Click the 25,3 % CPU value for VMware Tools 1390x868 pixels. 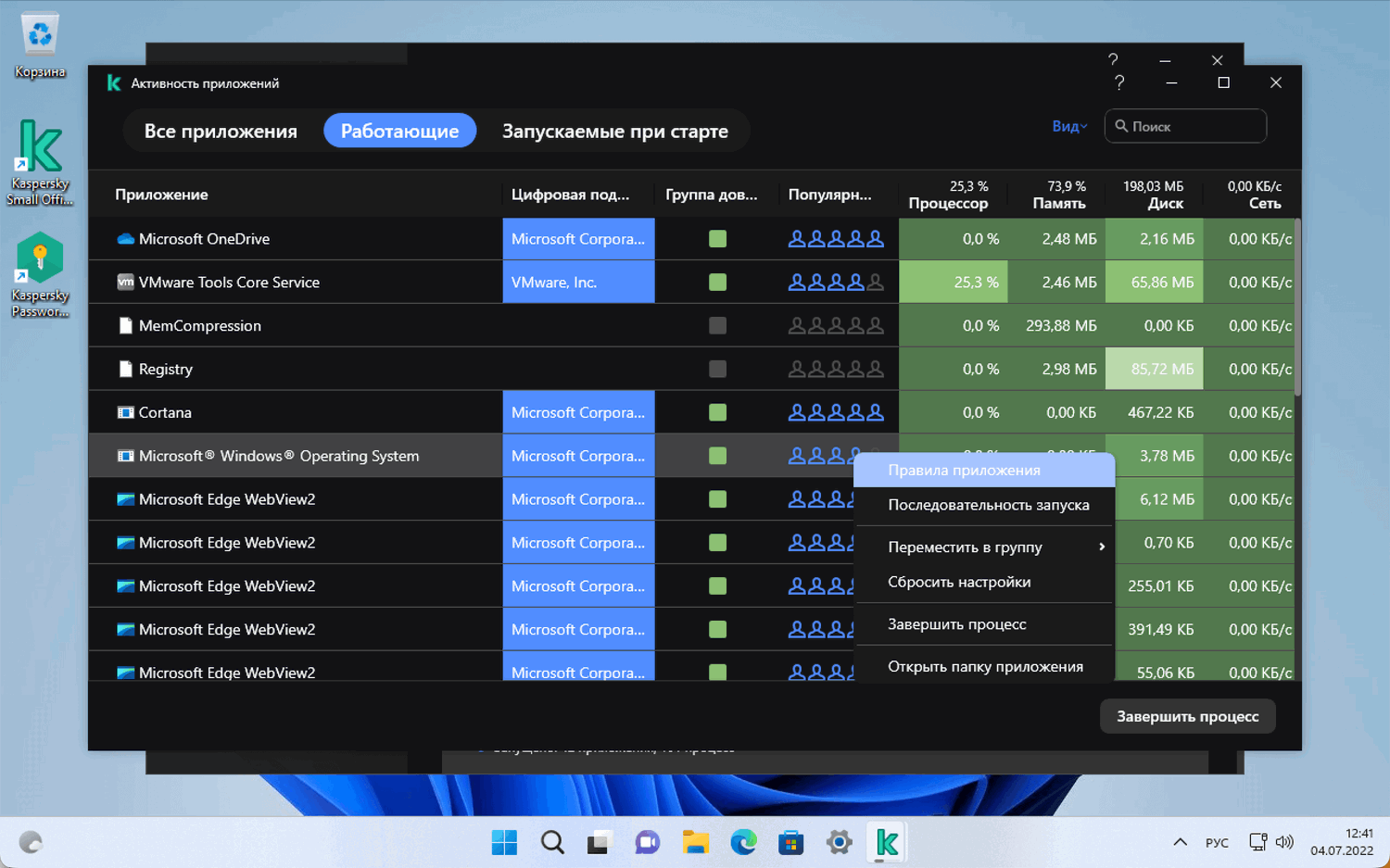pos(954,283)
